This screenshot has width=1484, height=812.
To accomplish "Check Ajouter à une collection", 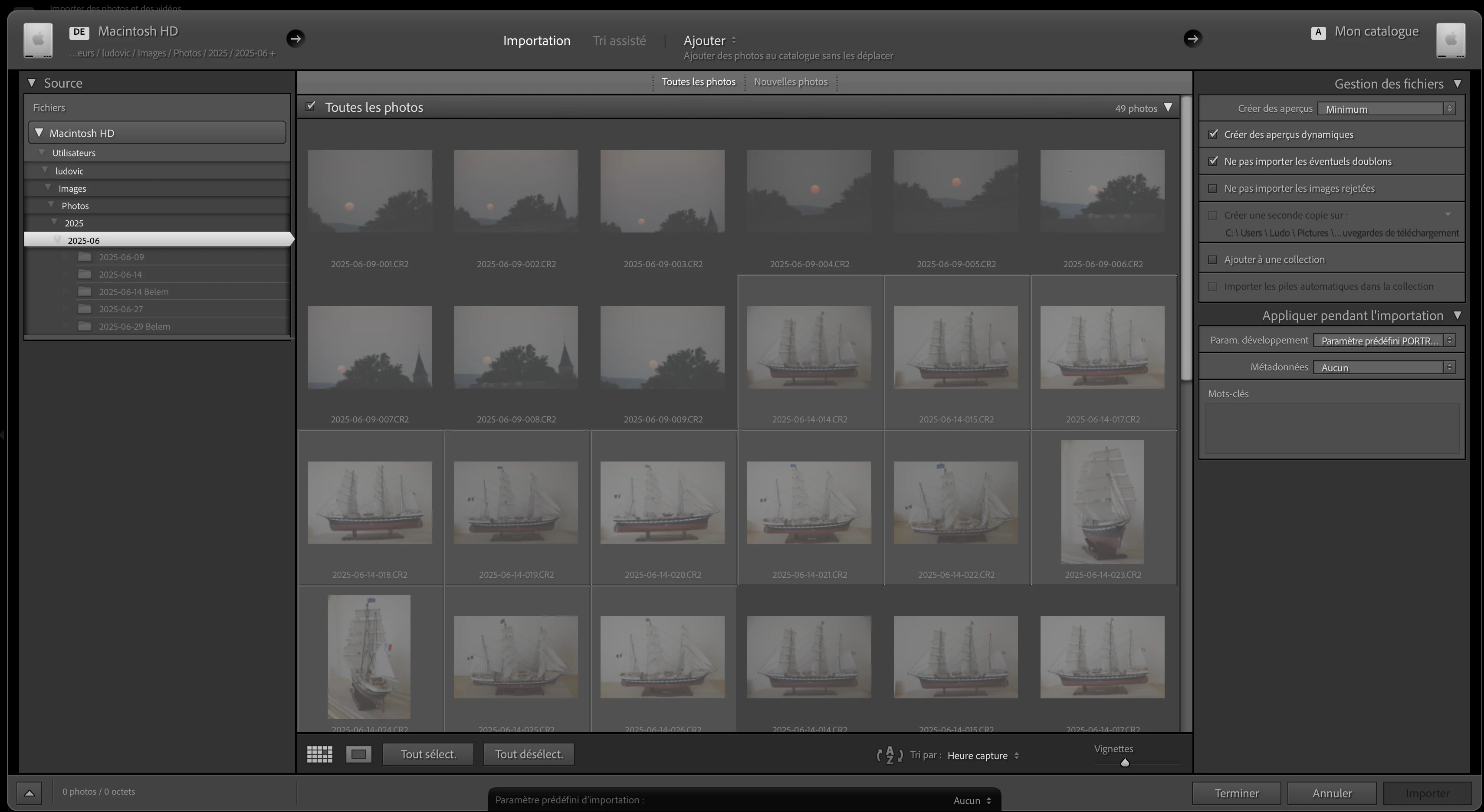I will (1213, 260).
